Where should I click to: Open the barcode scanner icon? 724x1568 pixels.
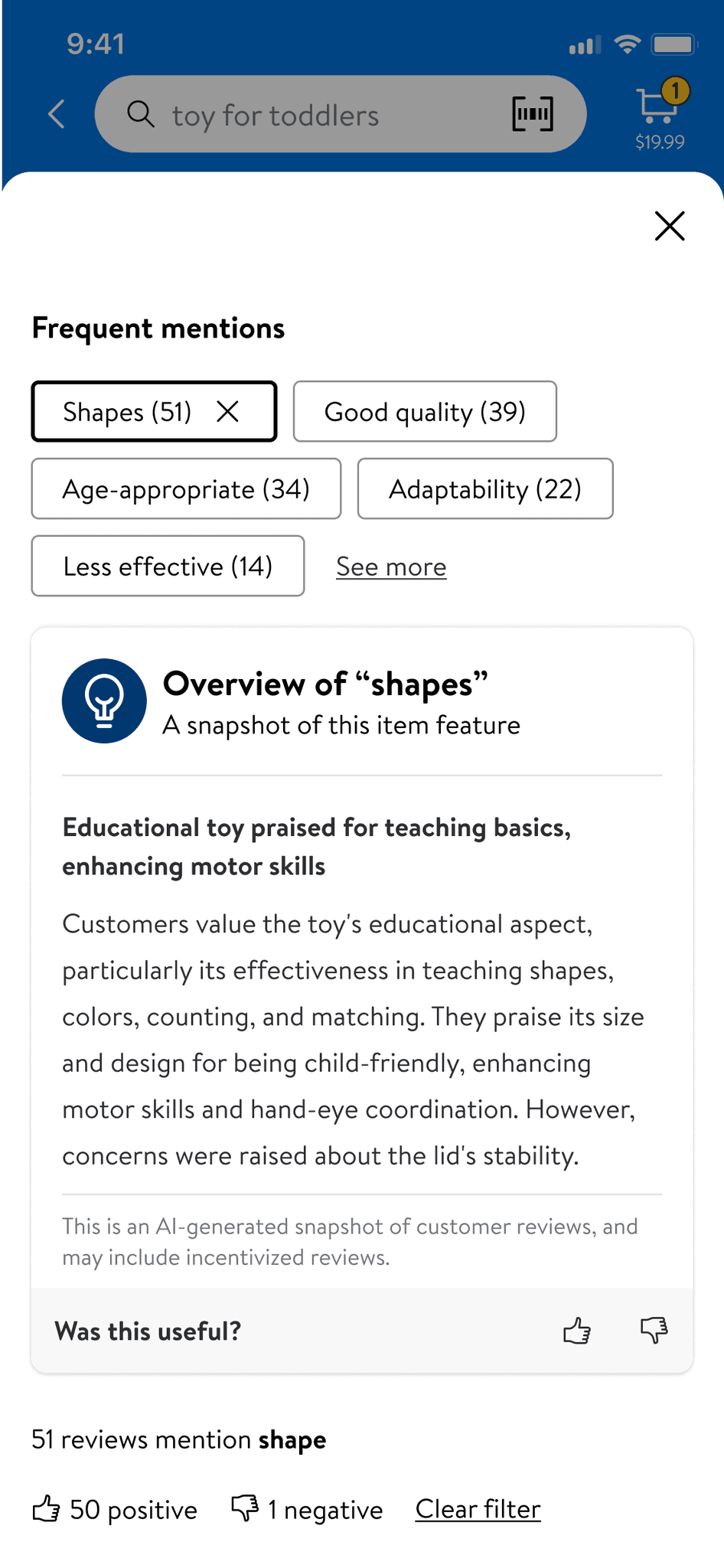[x=533, y=114]
